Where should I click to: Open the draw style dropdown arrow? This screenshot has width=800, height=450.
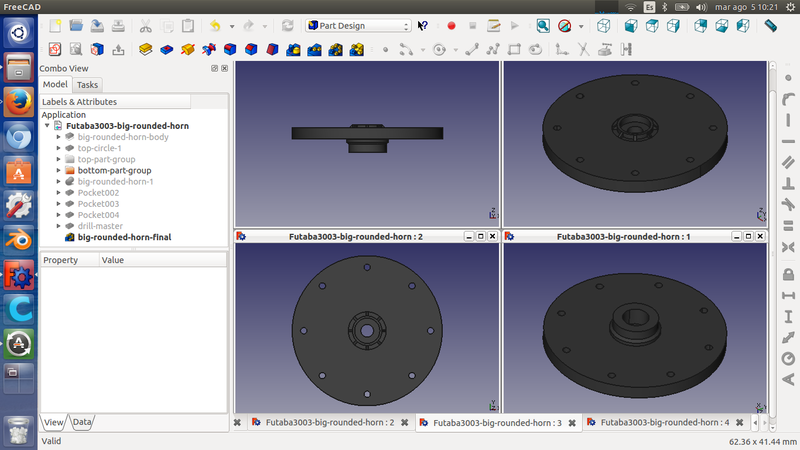tap(581, 25)
